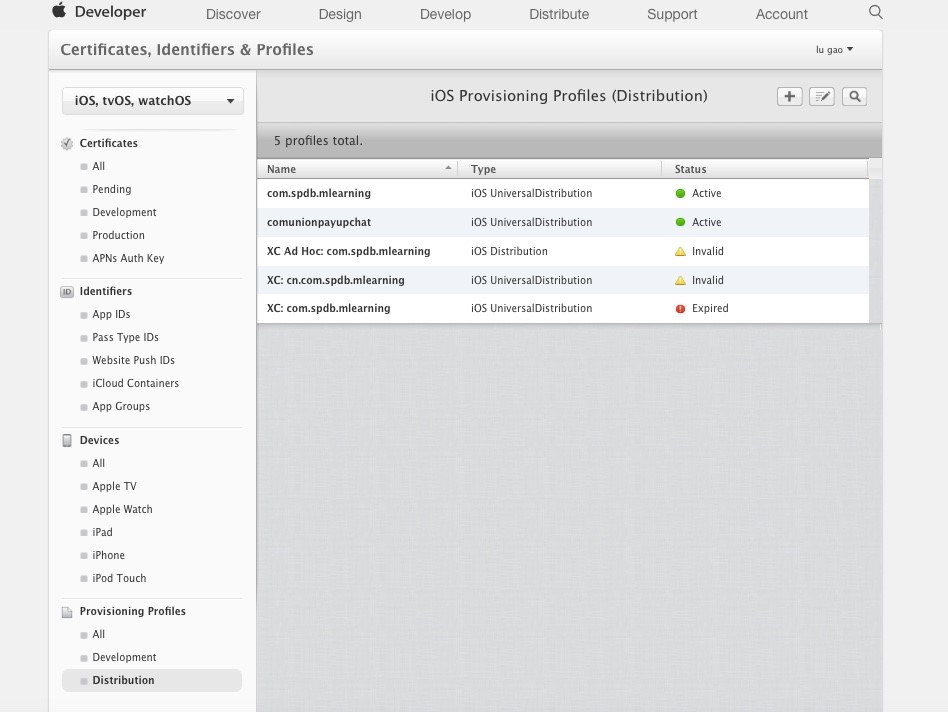
Task: Select Production certificates
Action: coord(118,235)
